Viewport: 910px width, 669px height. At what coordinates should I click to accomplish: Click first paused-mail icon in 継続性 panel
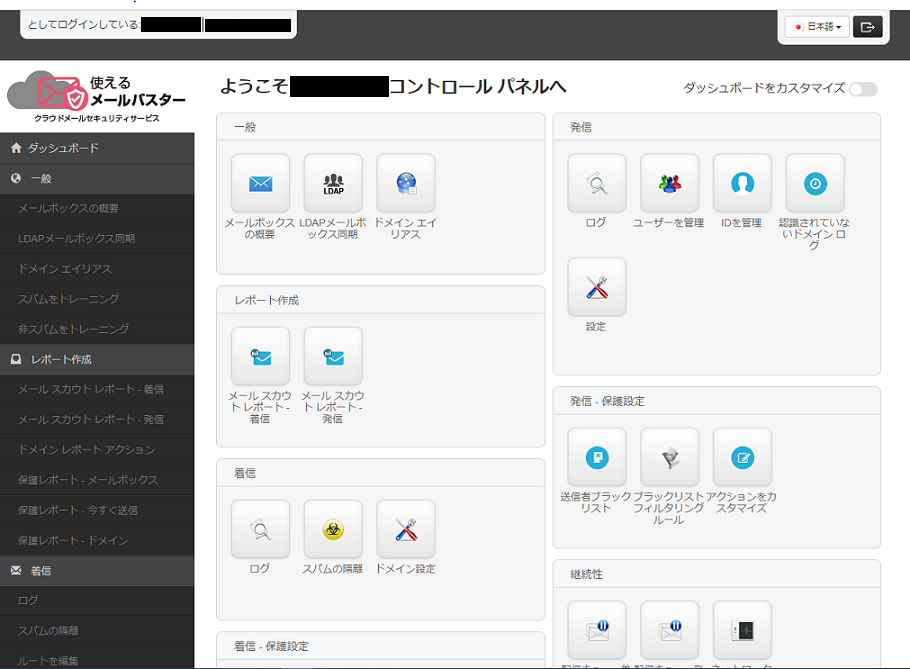coord(597,630)
